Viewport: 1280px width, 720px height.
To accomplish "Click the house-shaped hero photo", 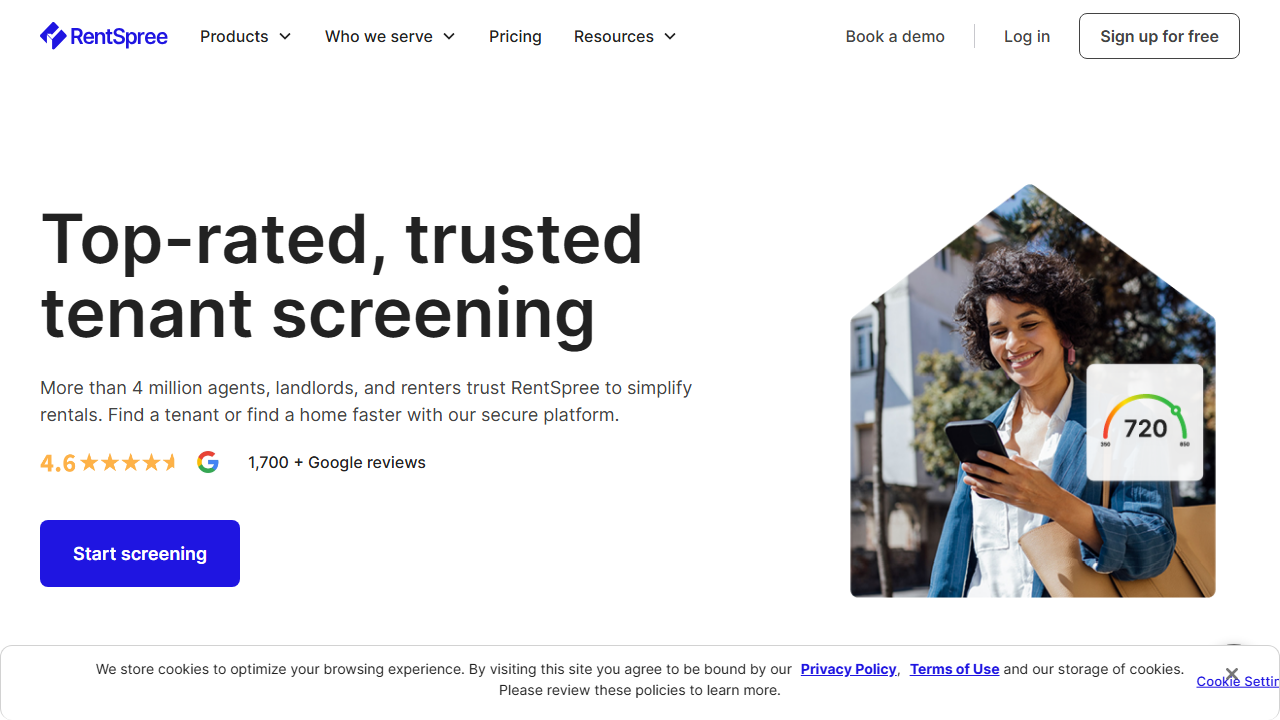I will coord(1033,391).
